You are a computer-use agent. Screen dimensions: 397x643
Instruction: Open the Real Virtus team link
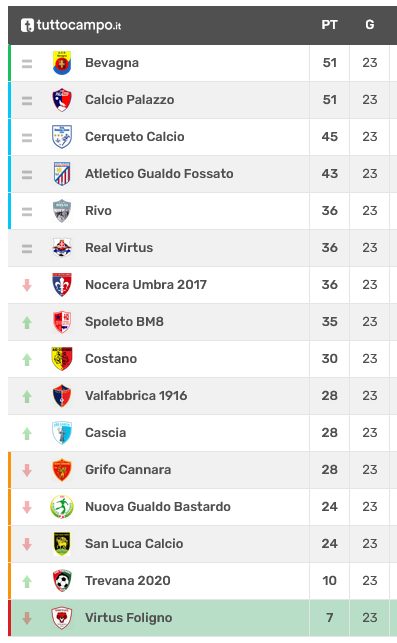(119, 248)
